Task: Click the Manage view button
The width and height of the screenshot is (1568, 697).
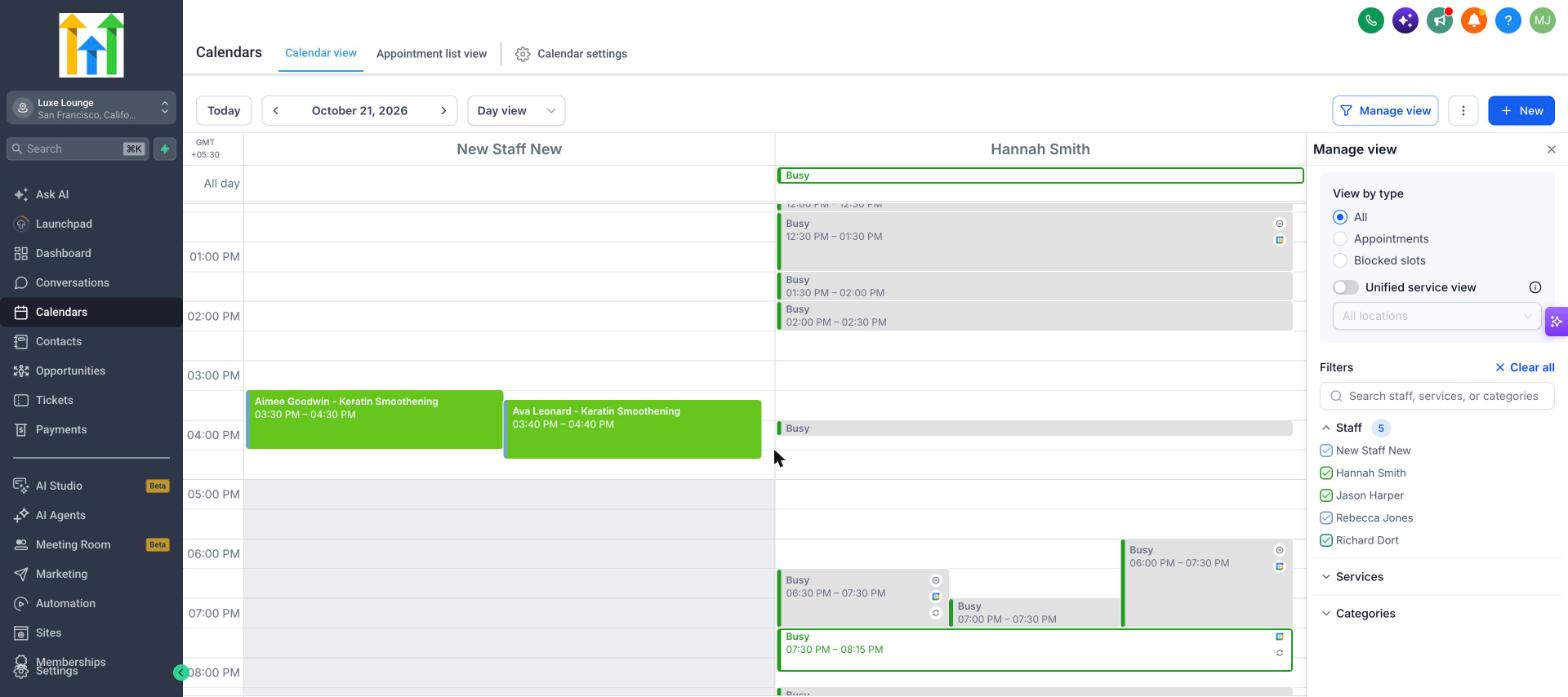Action: point(1385,111)
